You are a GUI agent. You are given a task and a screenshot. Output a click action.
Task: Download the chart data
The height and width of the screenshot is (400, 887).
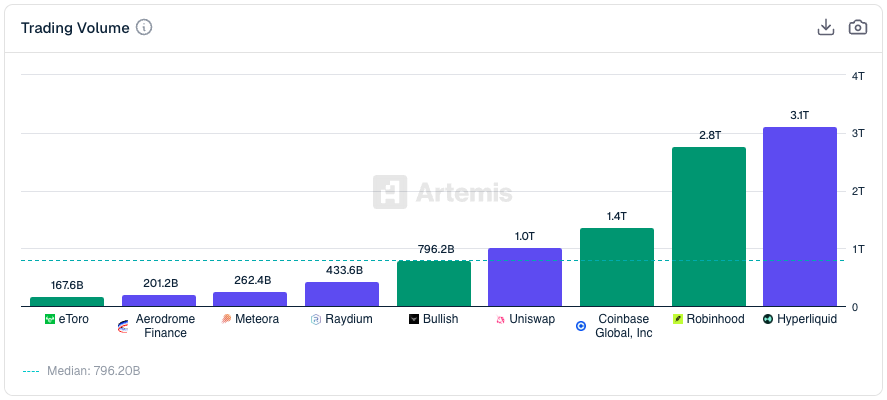[x=826, y=27]
